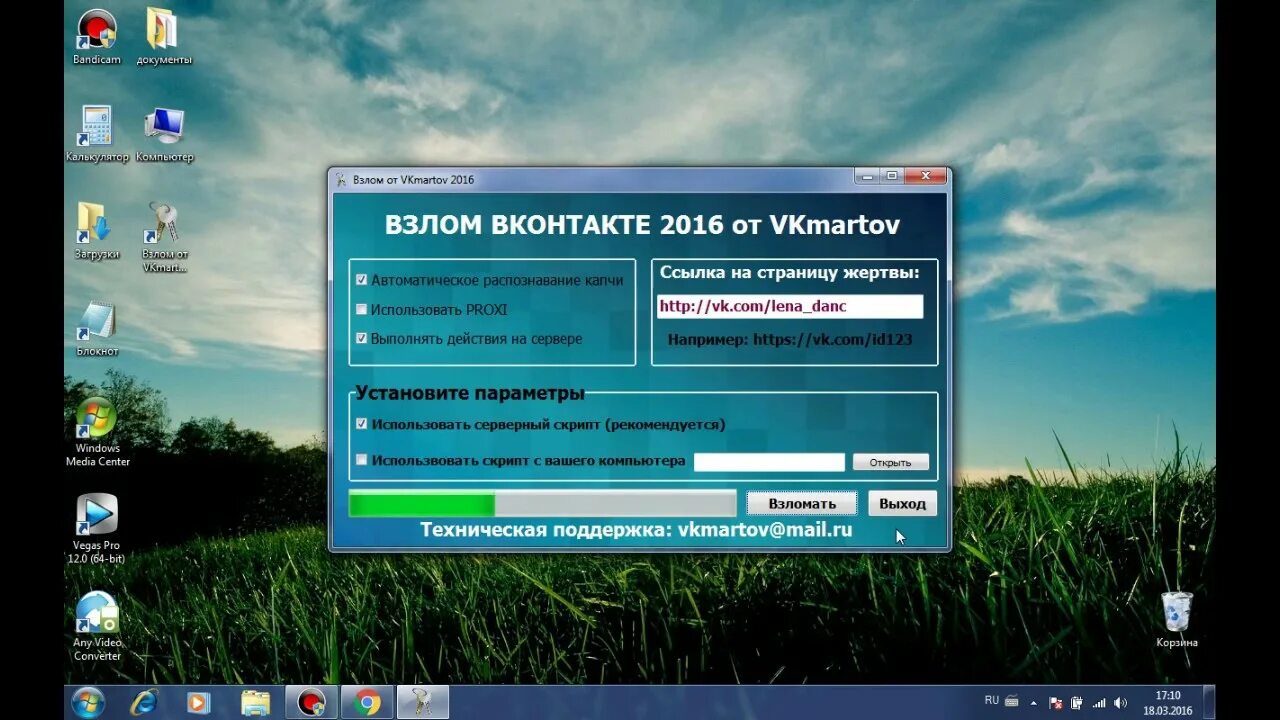Click the 'Установите параметры' group label
This screenshot has width=1280, height=720.
point(470,393)
